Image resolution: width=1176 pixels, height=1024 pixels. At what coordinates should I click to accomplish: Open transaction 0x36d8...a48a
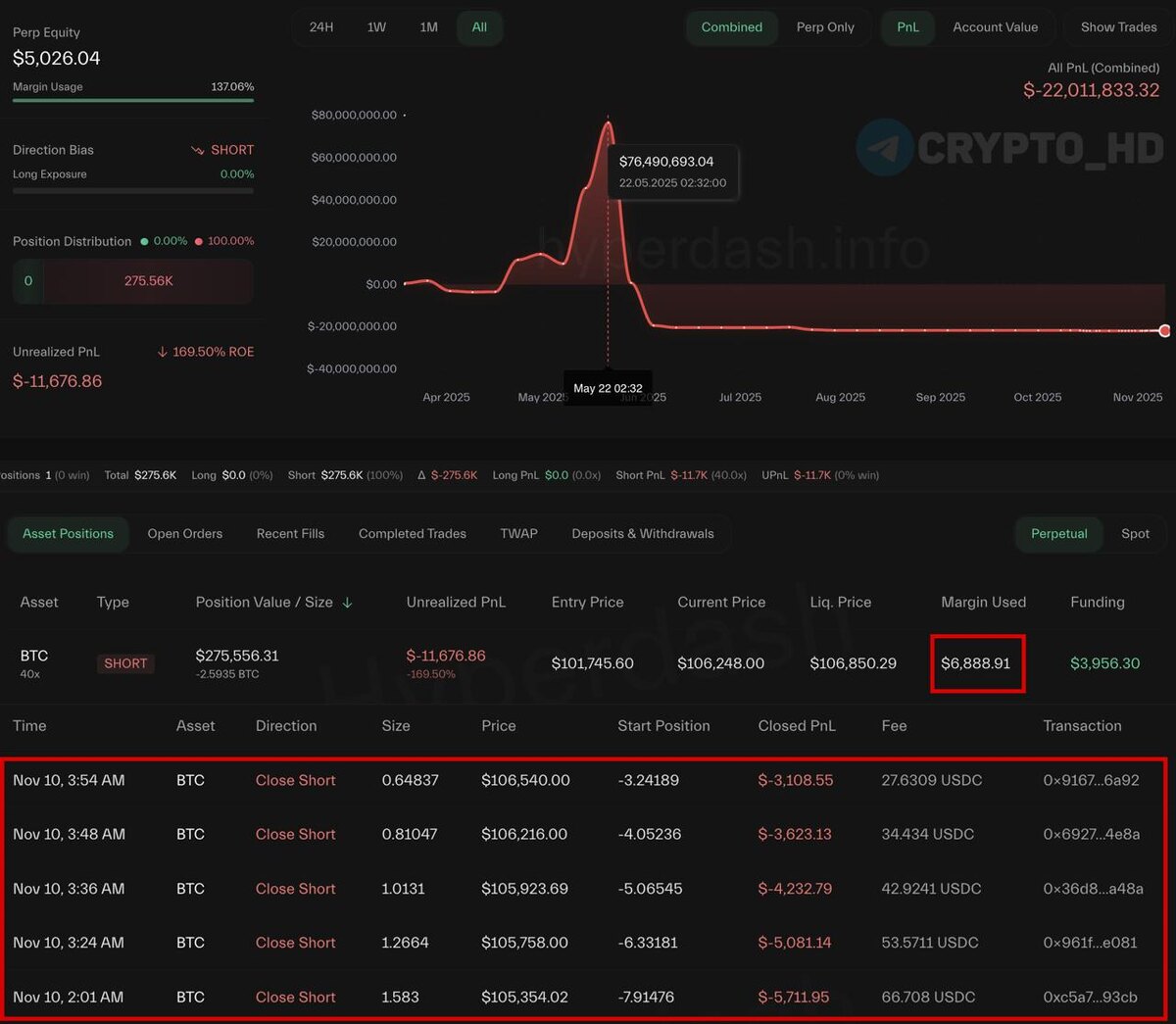point(1093,889)
